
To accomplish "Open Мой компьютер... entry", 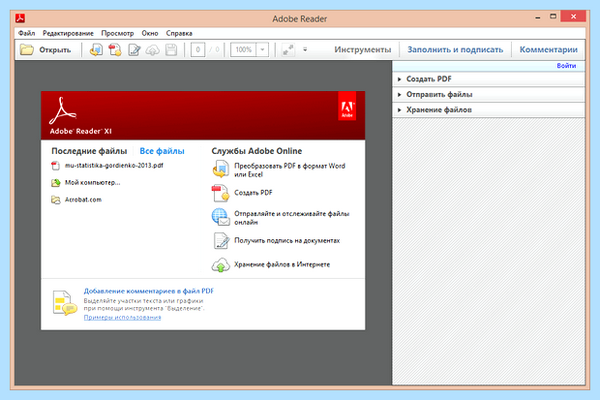I will (x=92, y=183).
